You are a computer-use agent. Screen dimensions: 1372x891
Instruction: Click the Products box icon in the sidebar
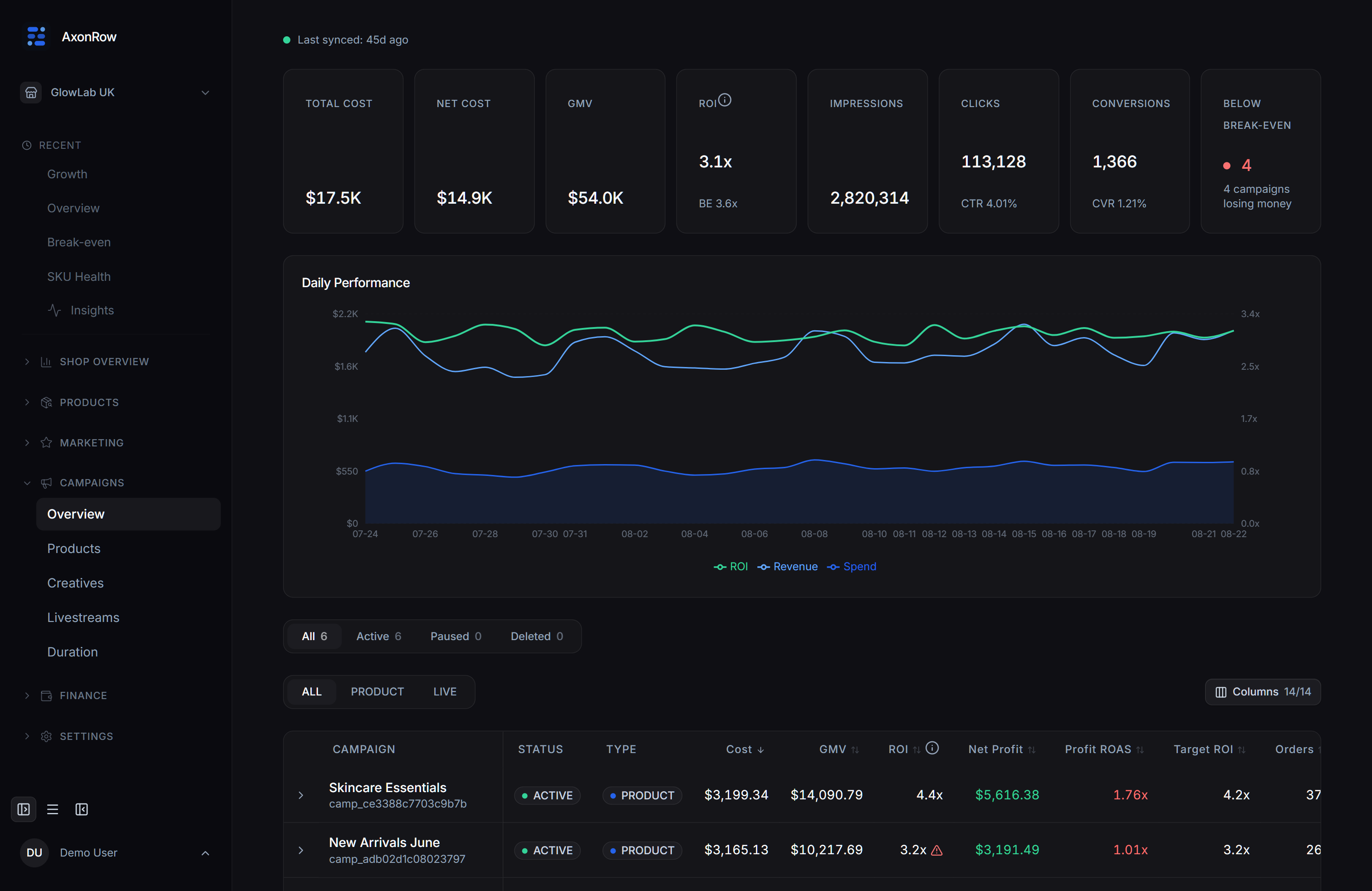pyautogui.click(x=46, y=402)
